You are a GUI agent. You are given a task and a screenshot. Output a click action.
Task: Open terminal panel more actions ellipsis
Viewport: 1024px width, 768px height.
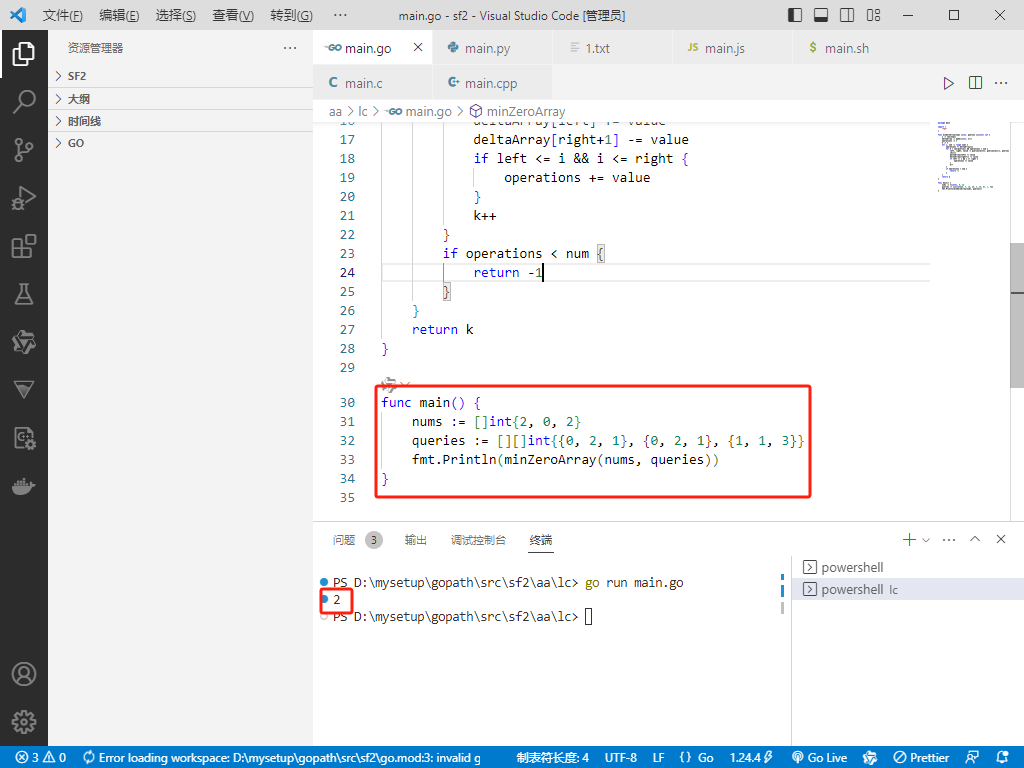tap(949, 539)
